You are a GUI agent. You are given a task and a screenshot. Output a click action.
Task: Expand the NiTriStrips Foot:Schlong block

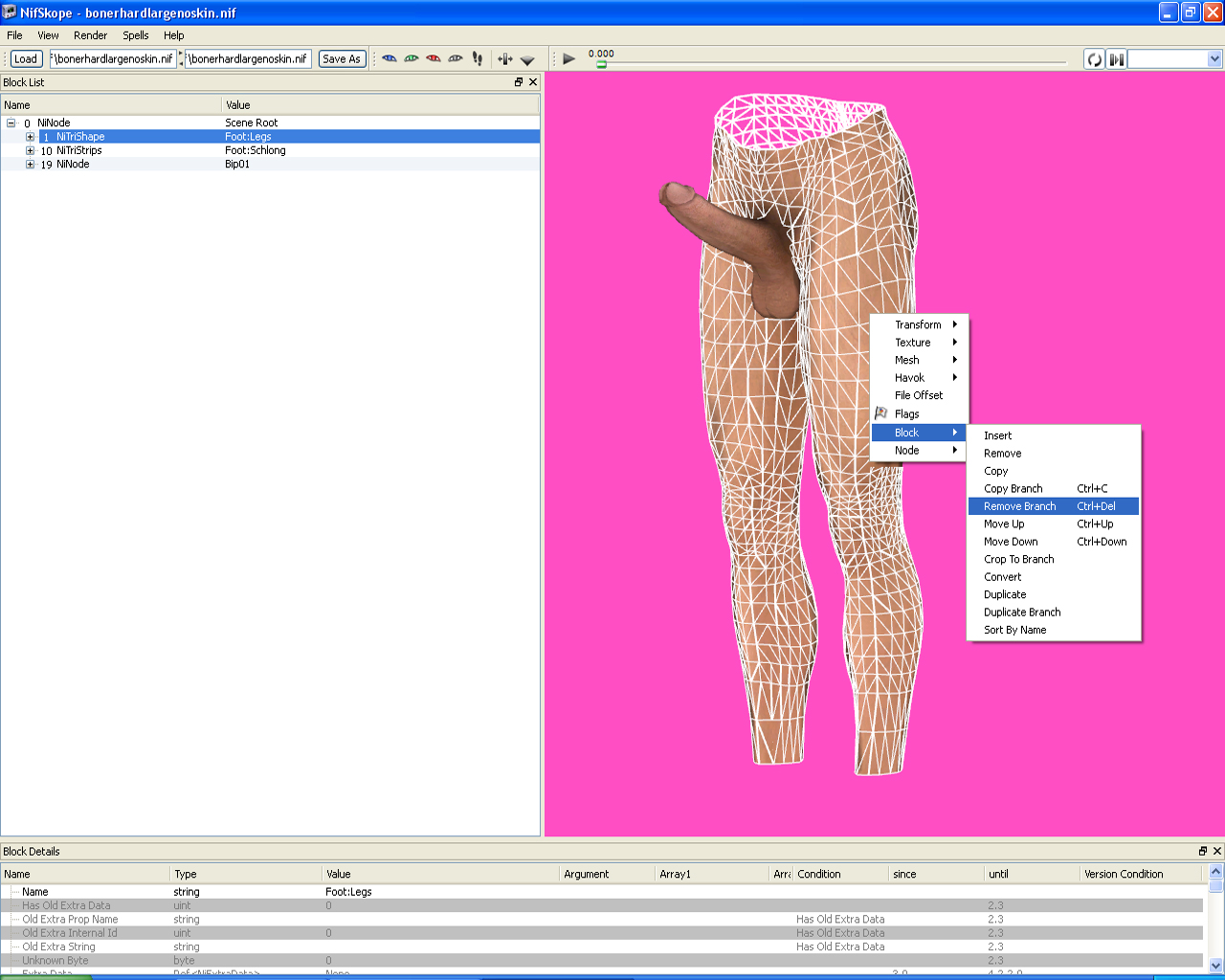(31, 150)
